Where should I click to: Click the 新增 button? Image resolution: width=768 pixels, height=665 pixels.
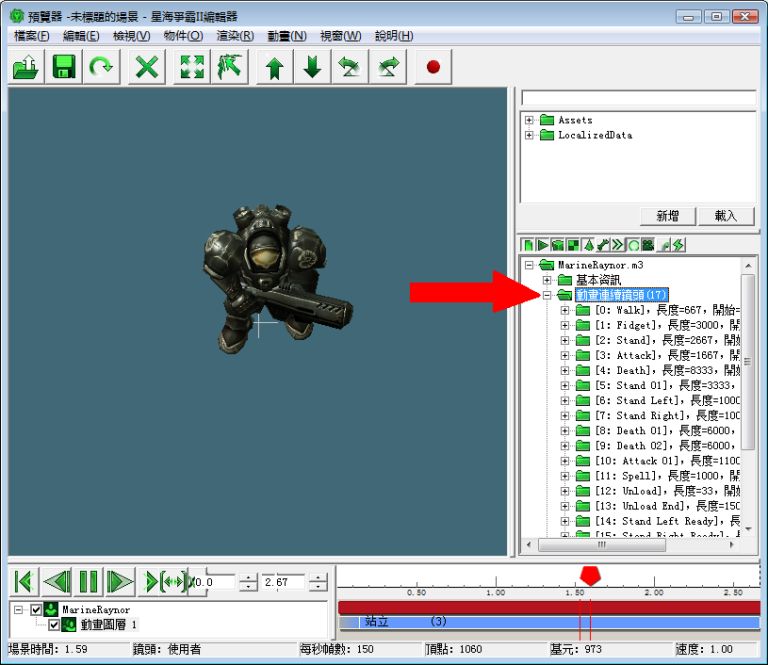668,216
